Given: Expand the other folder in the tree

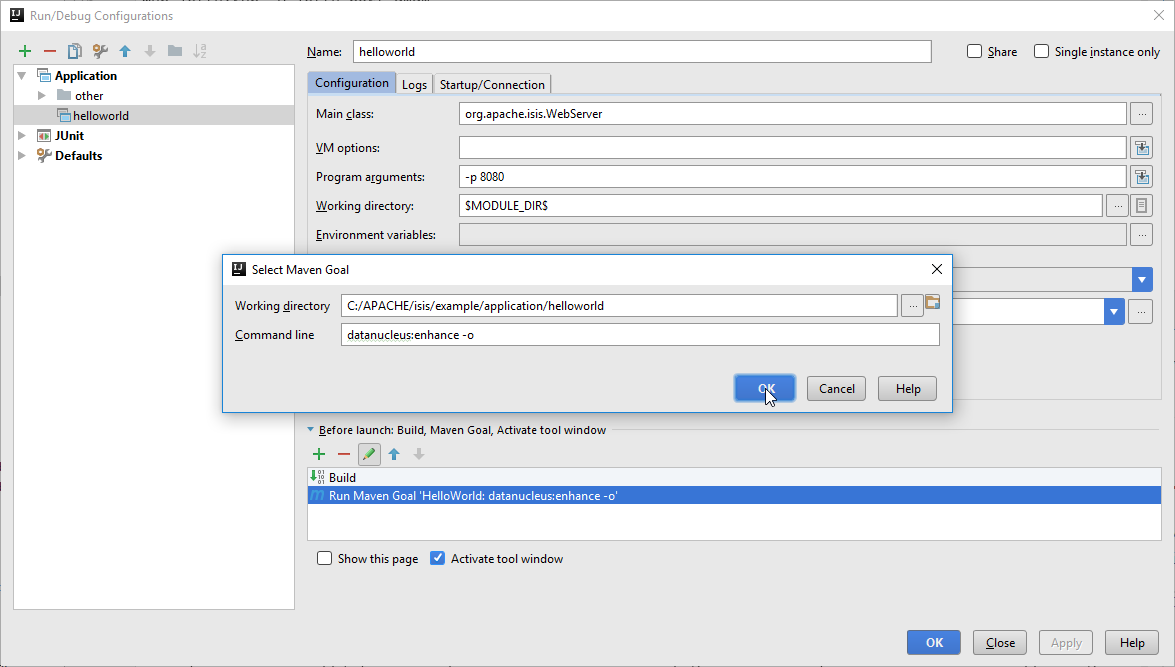Looking at the screenshot, I should tap(42, 95).
